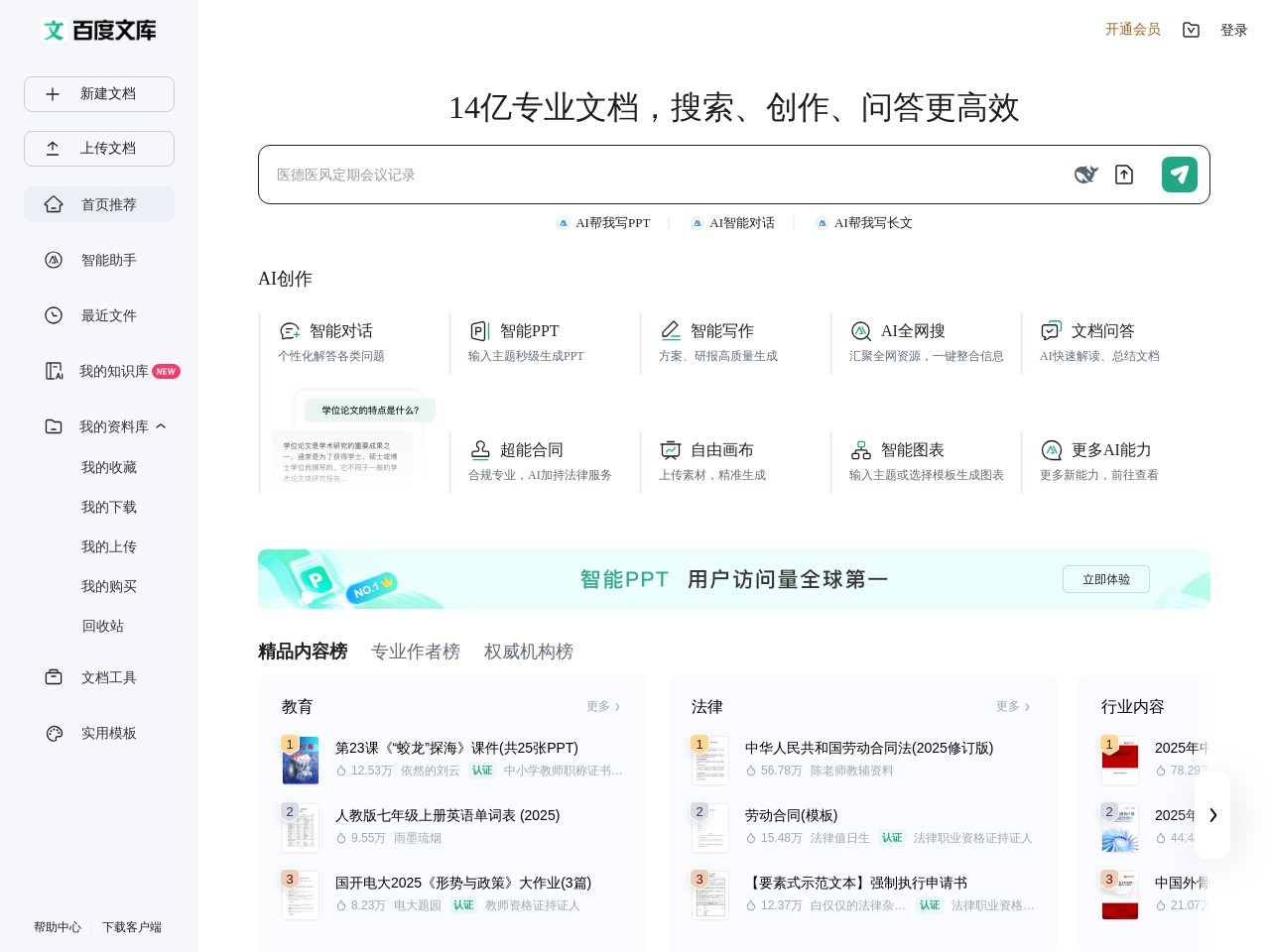Click the 开通会员 link

point(1133,30)
